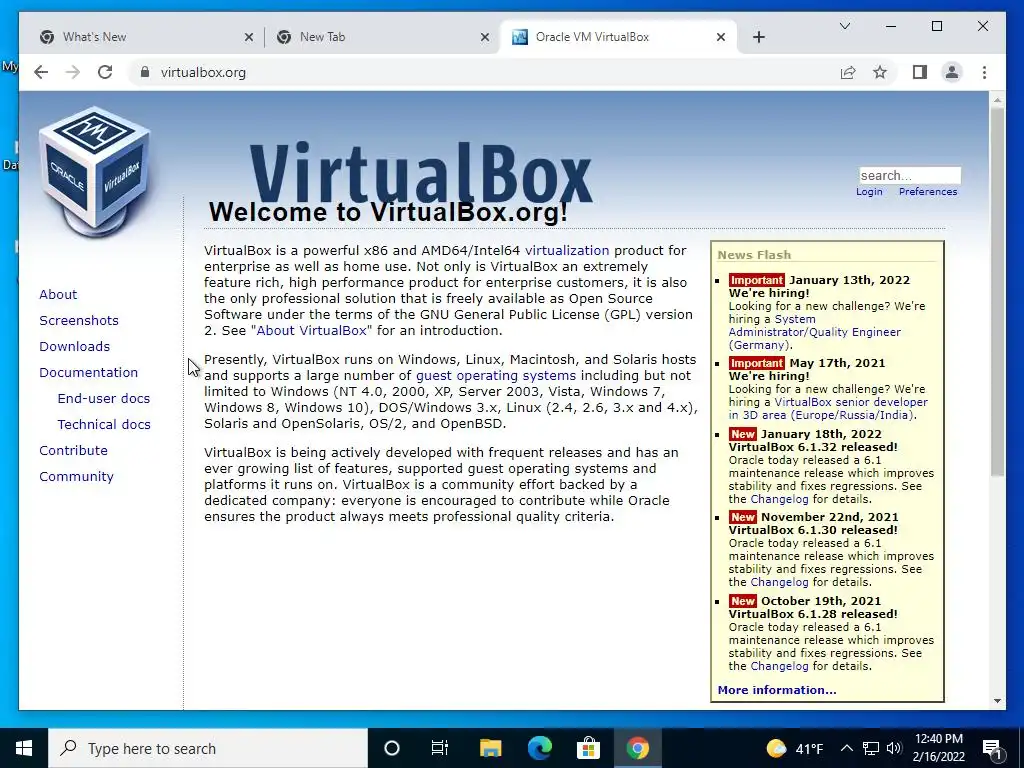Close the New Tab tab
Image resolution: width=1024 pixels, height=768 pixels.
pyautogui.click(x=485, y=37)
